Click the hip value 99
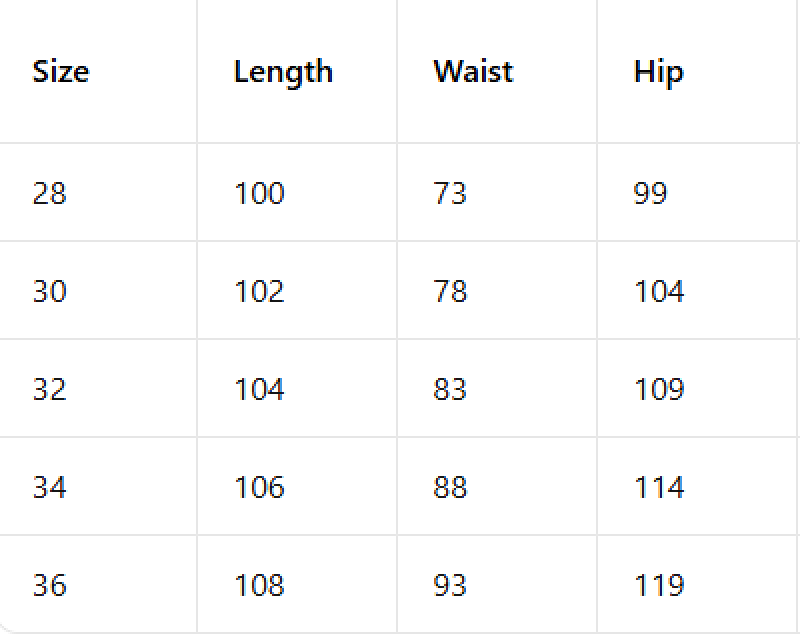The image size is (800, 636). 650,193
